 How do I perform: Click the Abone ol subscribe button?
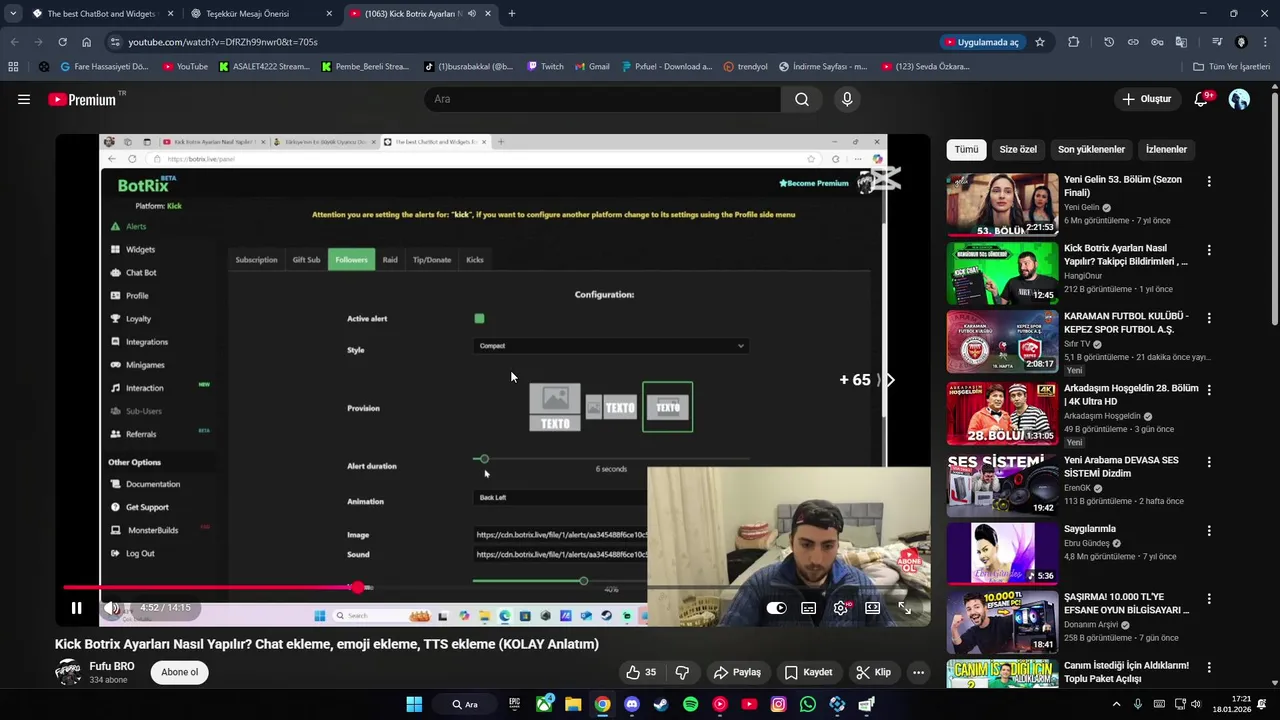pos(180,672)
